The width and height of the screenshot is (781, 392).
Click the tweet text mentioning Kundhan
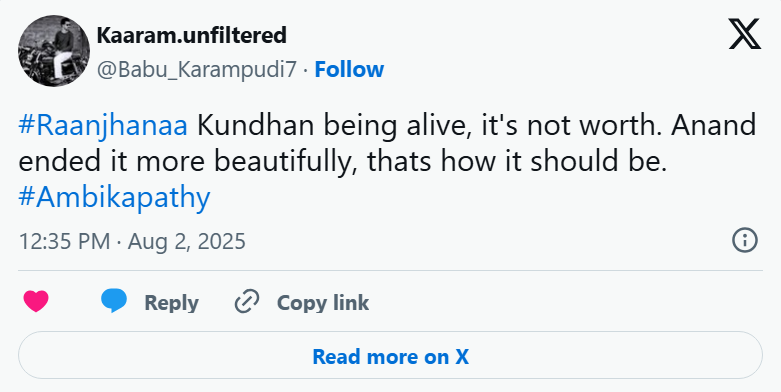click(431, 127)
